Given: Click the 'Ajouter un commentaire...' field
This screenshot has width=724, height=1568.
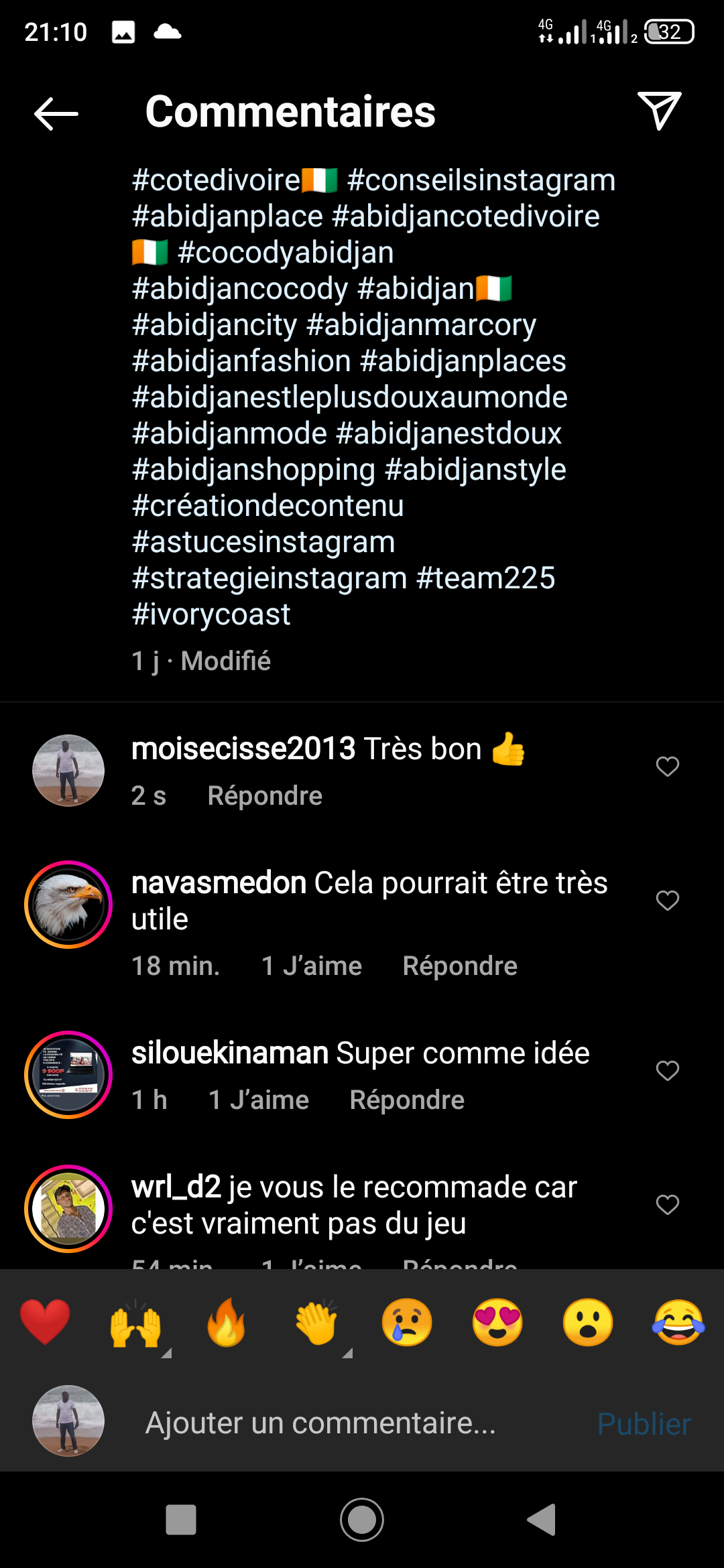Looking at the screenshot, I should pyautogui.click(x=320, y=1423).
